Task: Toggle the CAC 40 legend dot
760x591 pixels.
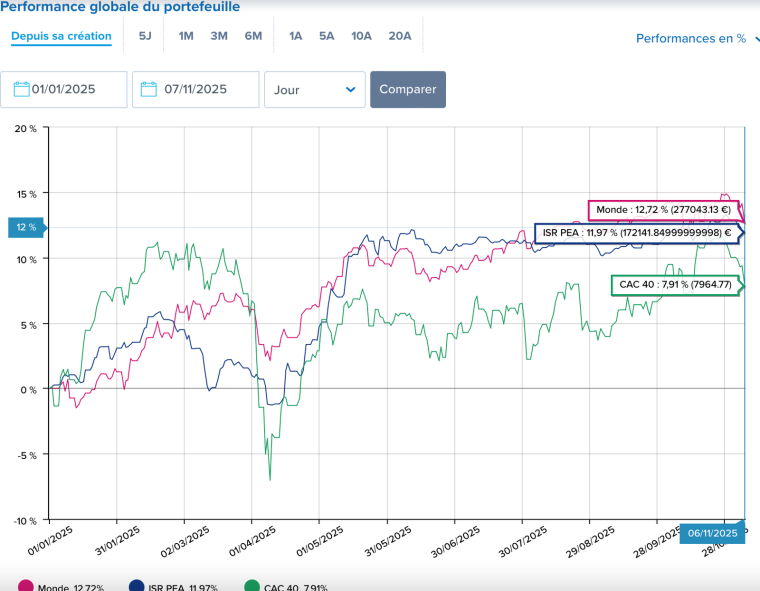Action: 252,586
